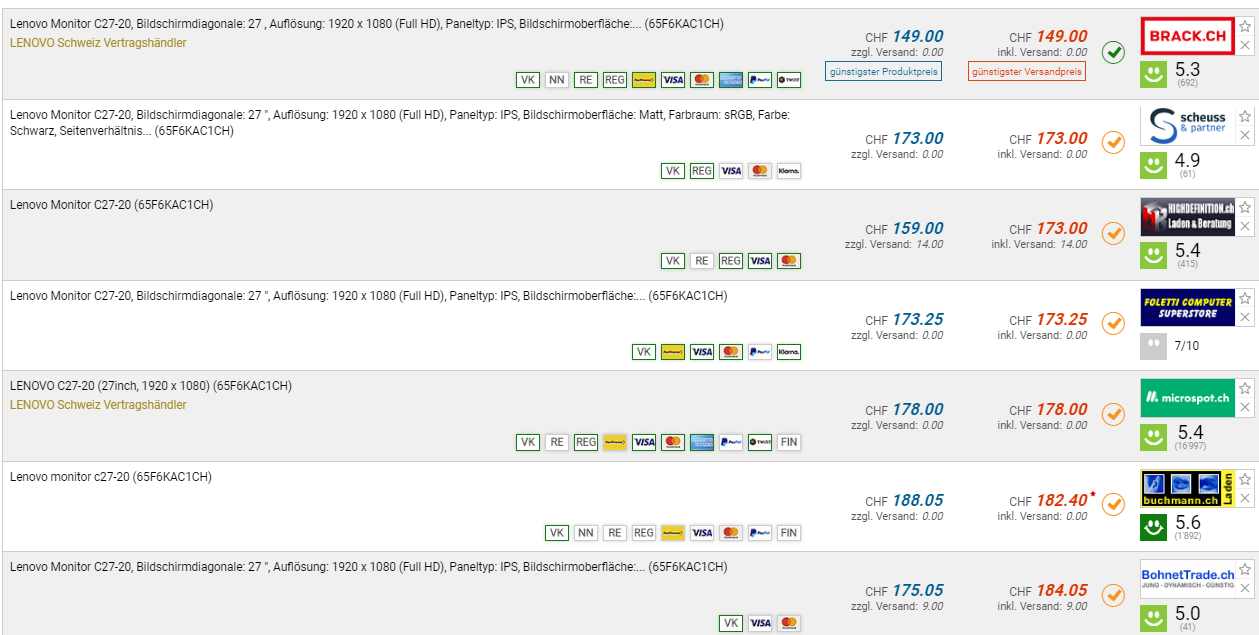Open the microspot.ch shop logo

[1187, 398]
